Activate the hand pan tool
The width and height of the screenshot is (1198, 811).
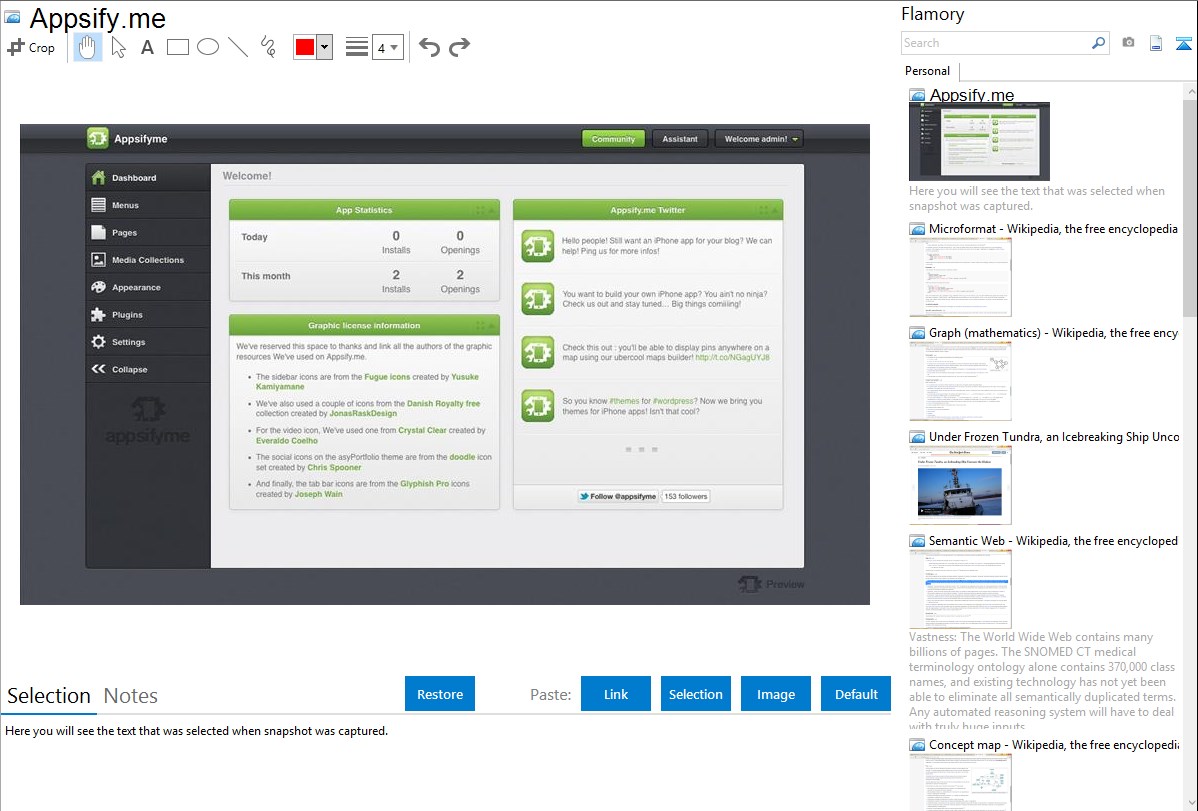coord(87,47)
